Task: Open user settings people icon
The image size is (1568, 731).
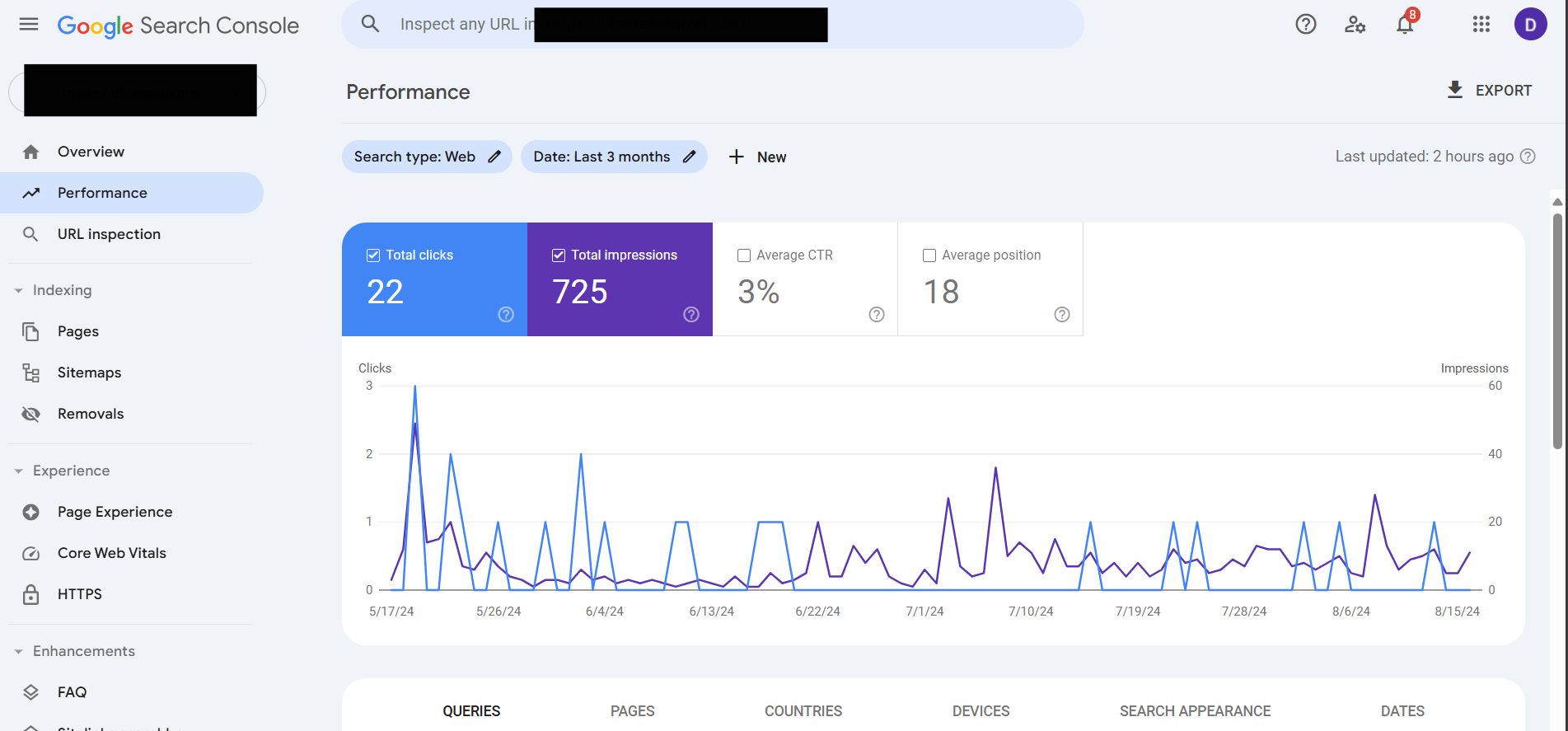Action: click(x=1355, y=24)
